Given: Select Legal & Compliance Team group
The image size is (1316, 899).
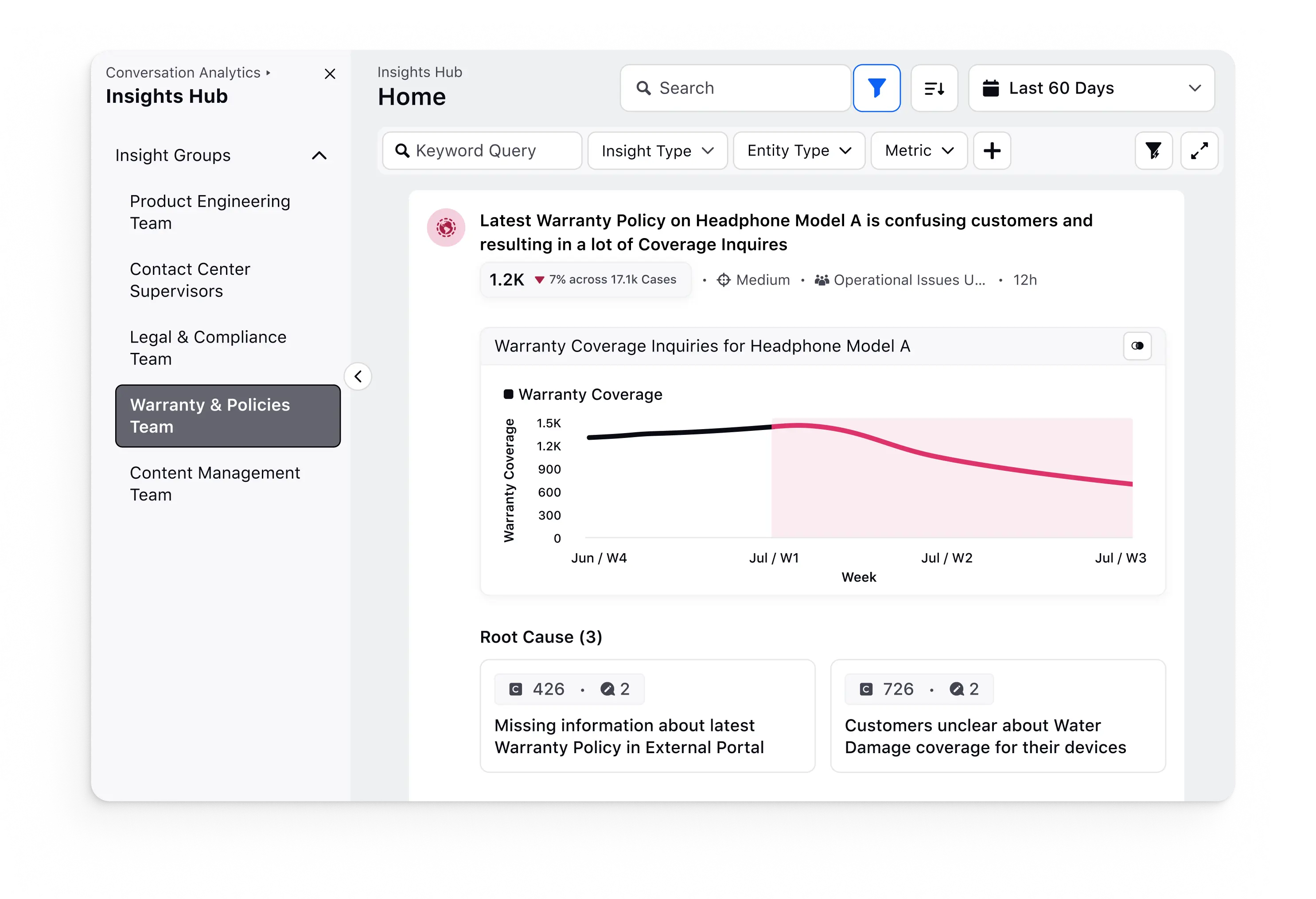Looking at the screenshot, I should pos(208,348).
